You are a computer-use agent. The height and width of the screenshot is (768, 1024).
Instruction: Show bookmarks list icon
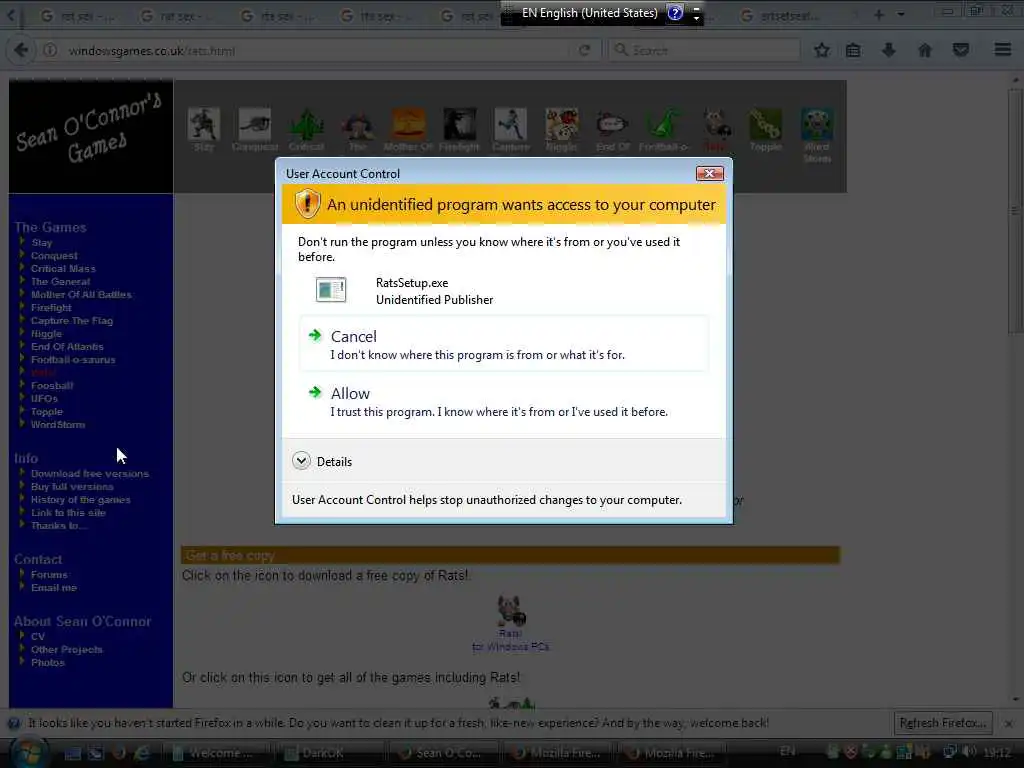pyautogui.click(x=853, y=50)
